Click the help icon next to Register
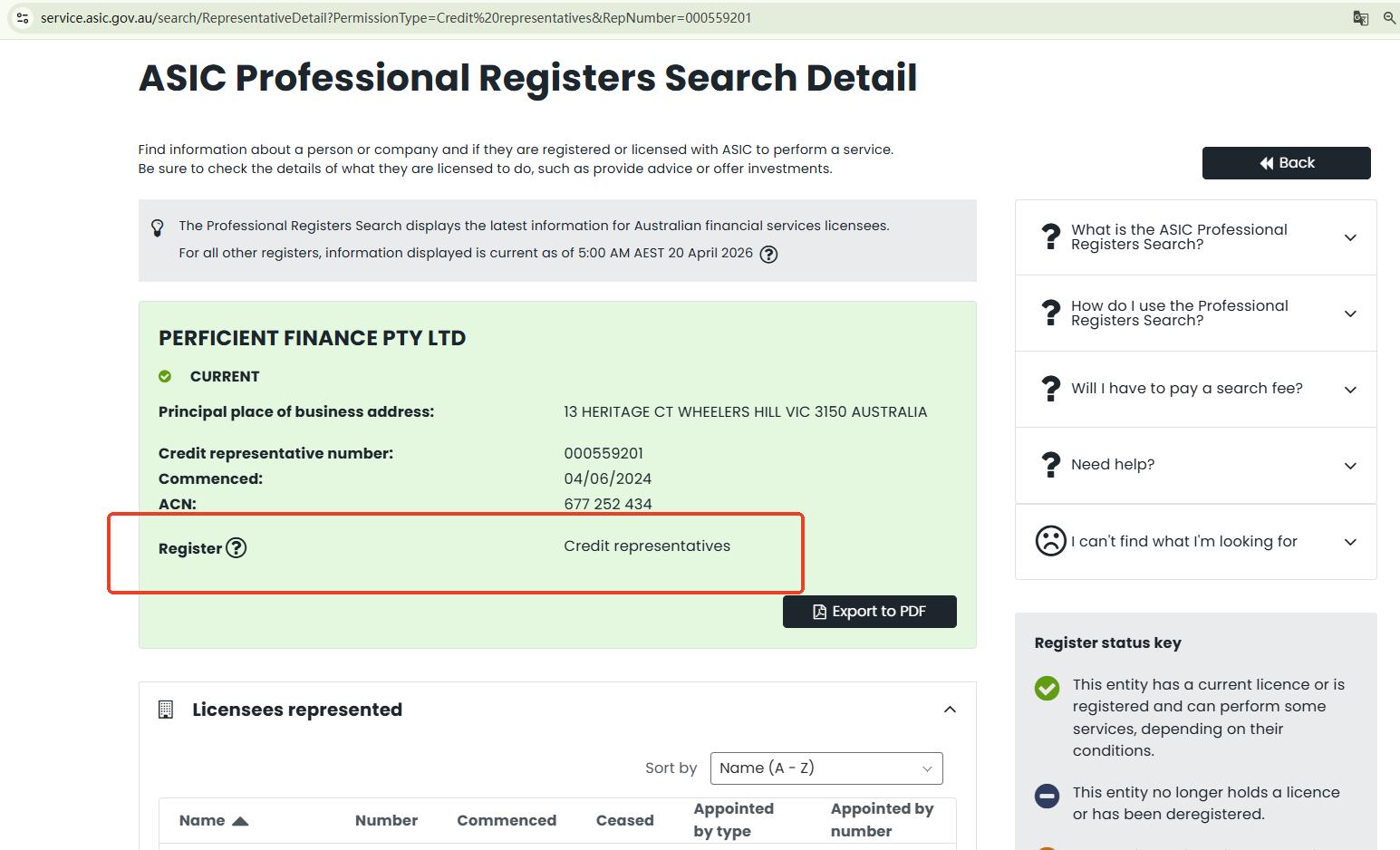The width and height of the screenshot is (1400, 850). pos(237,547)
